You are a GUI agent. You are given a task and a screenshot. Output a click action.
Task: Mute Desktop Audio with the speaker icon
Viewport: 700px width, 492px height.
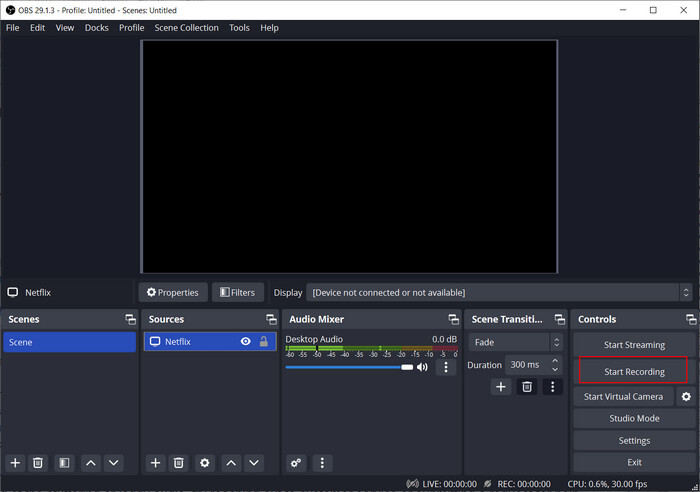pos(423,367)
